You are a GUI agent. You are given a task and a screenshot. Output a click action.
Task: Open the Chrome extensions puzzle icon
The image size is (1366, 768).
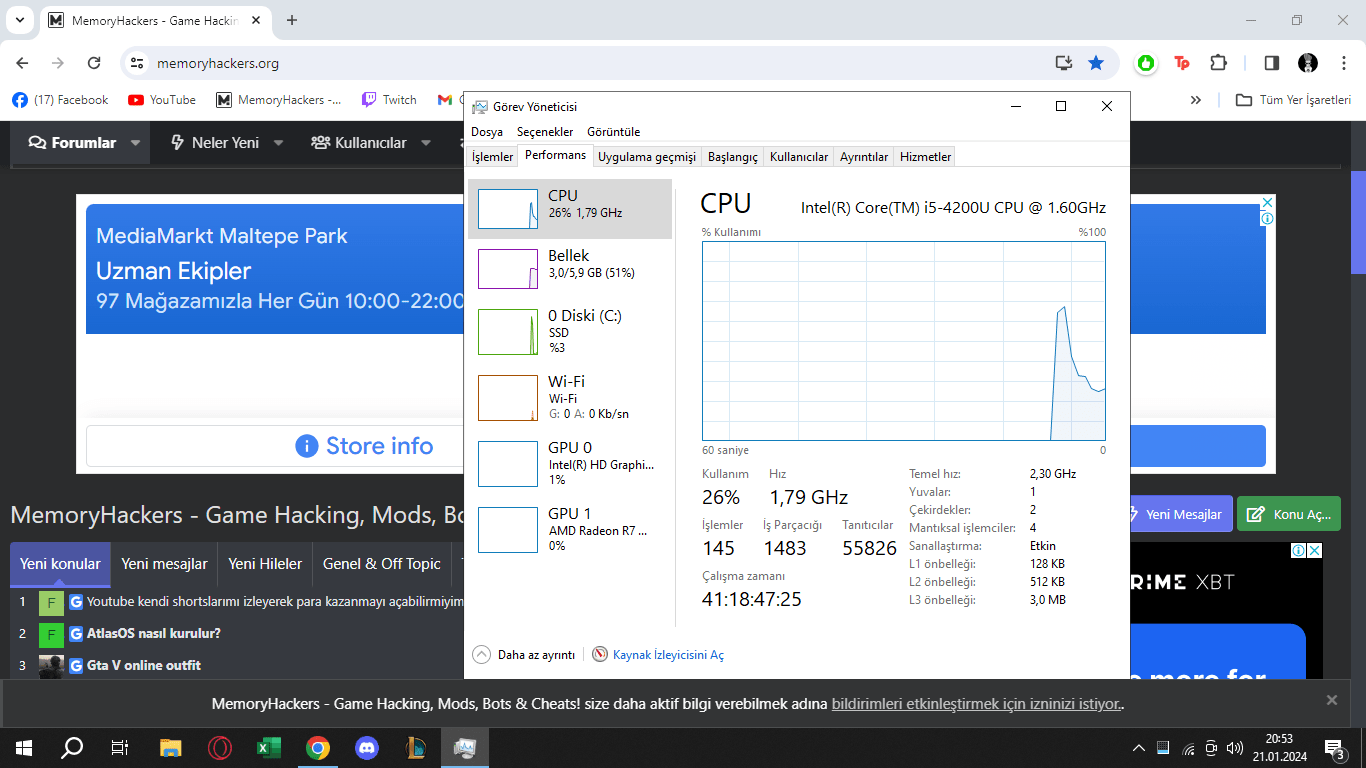[1218, 63]
